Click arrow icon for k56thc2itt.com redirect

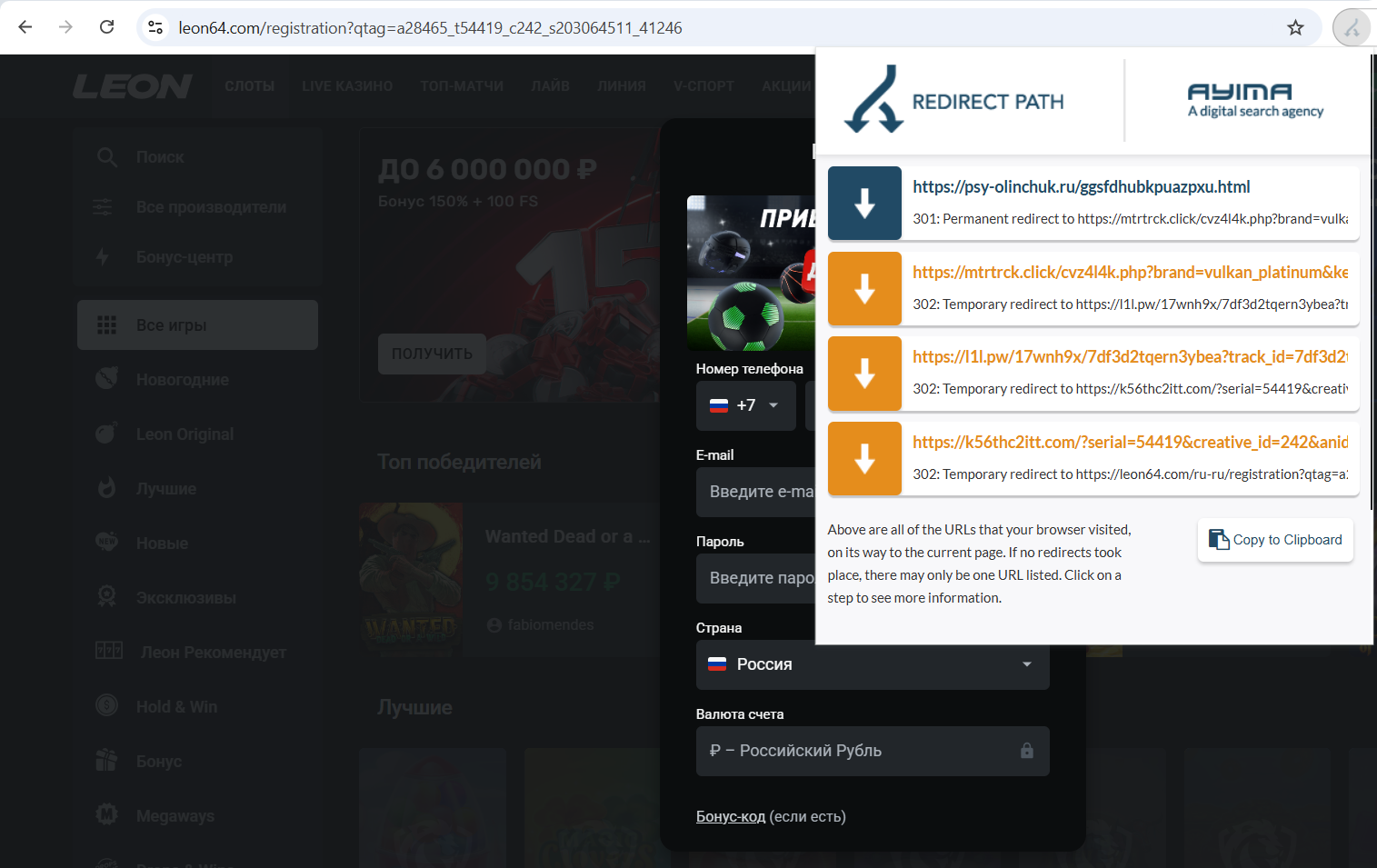click(x=864, y=458)
